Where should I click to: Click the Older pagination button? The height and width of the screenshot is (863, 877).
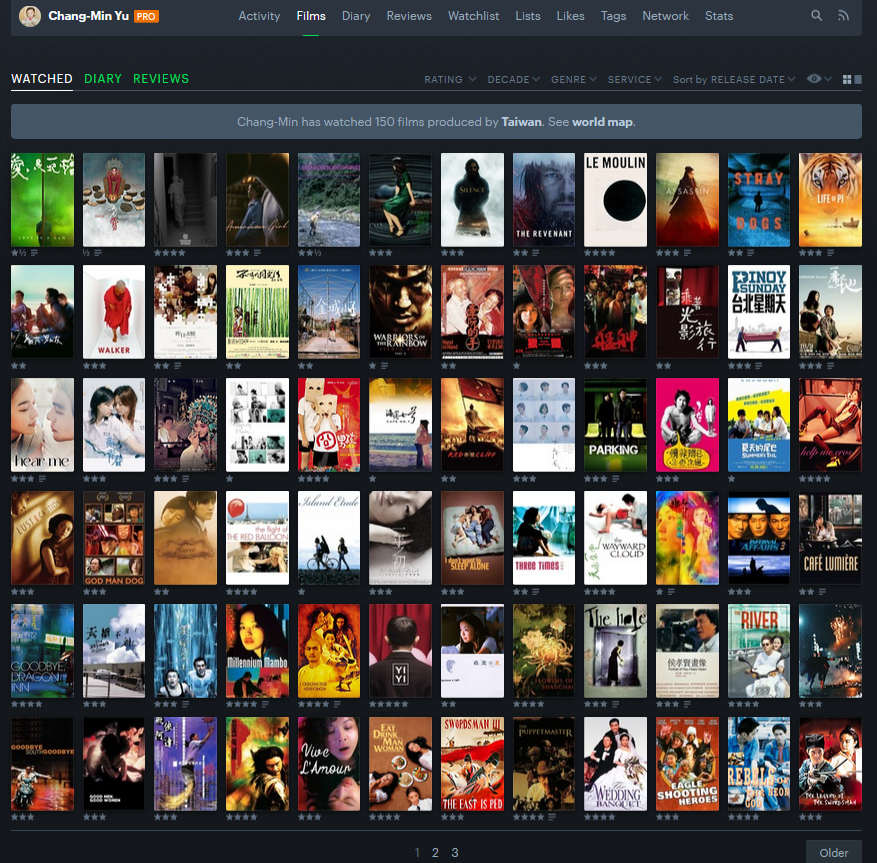[x=833, y=853]
